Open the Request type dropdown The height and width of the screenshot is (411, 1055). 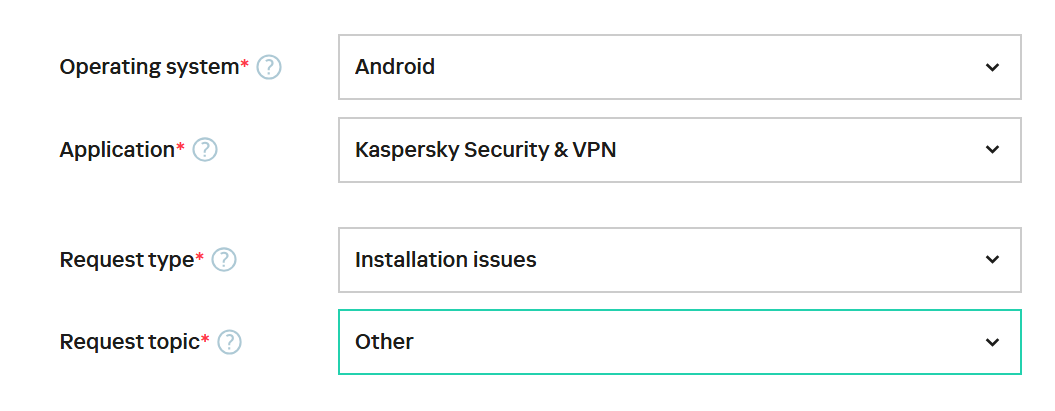click(x=679, y=260)
